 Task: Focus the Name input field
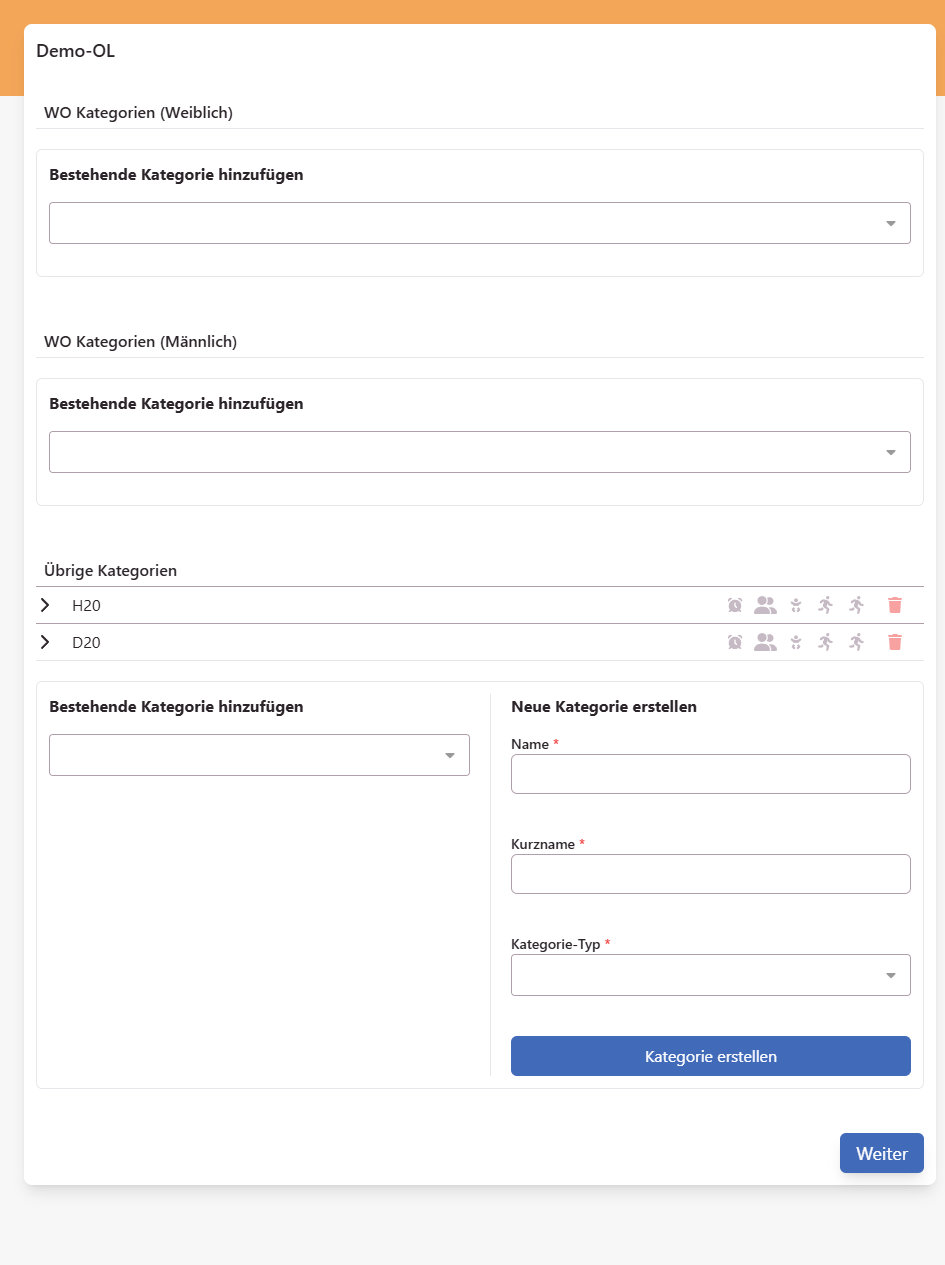711,774
